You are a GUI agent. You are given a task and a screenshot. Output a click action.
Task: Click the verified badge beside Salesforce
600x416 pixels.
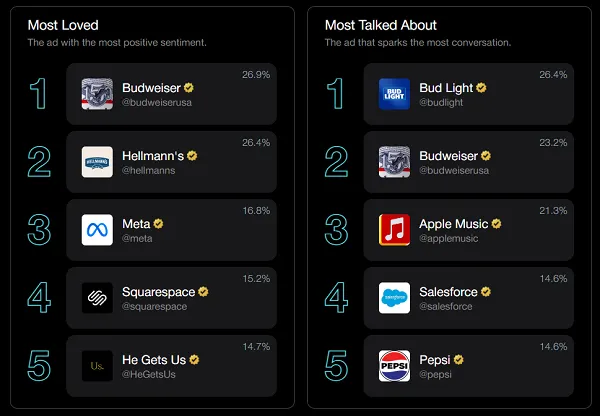[488, 292]
